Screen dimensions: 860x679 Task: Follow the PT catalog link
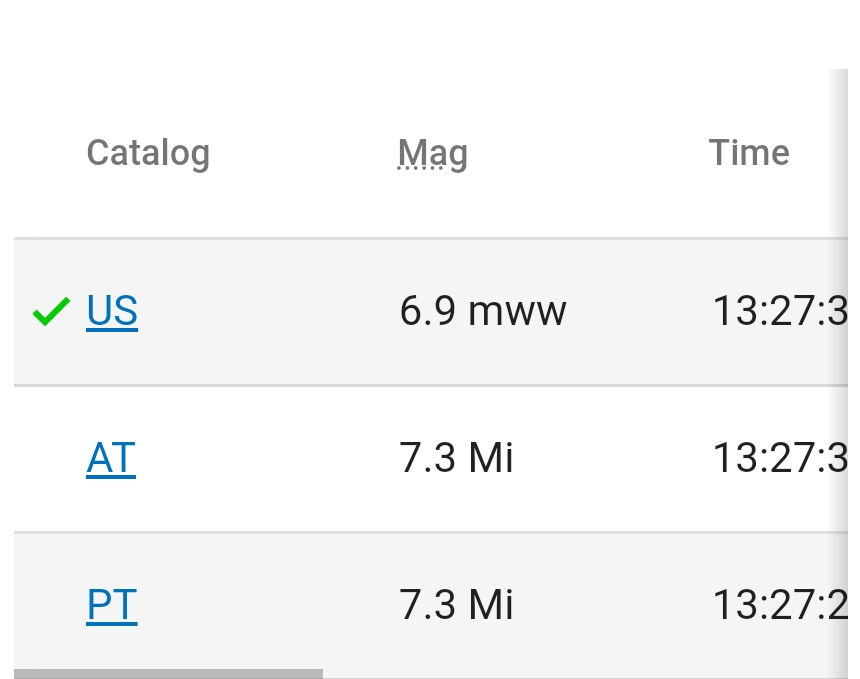coord(112,605)
